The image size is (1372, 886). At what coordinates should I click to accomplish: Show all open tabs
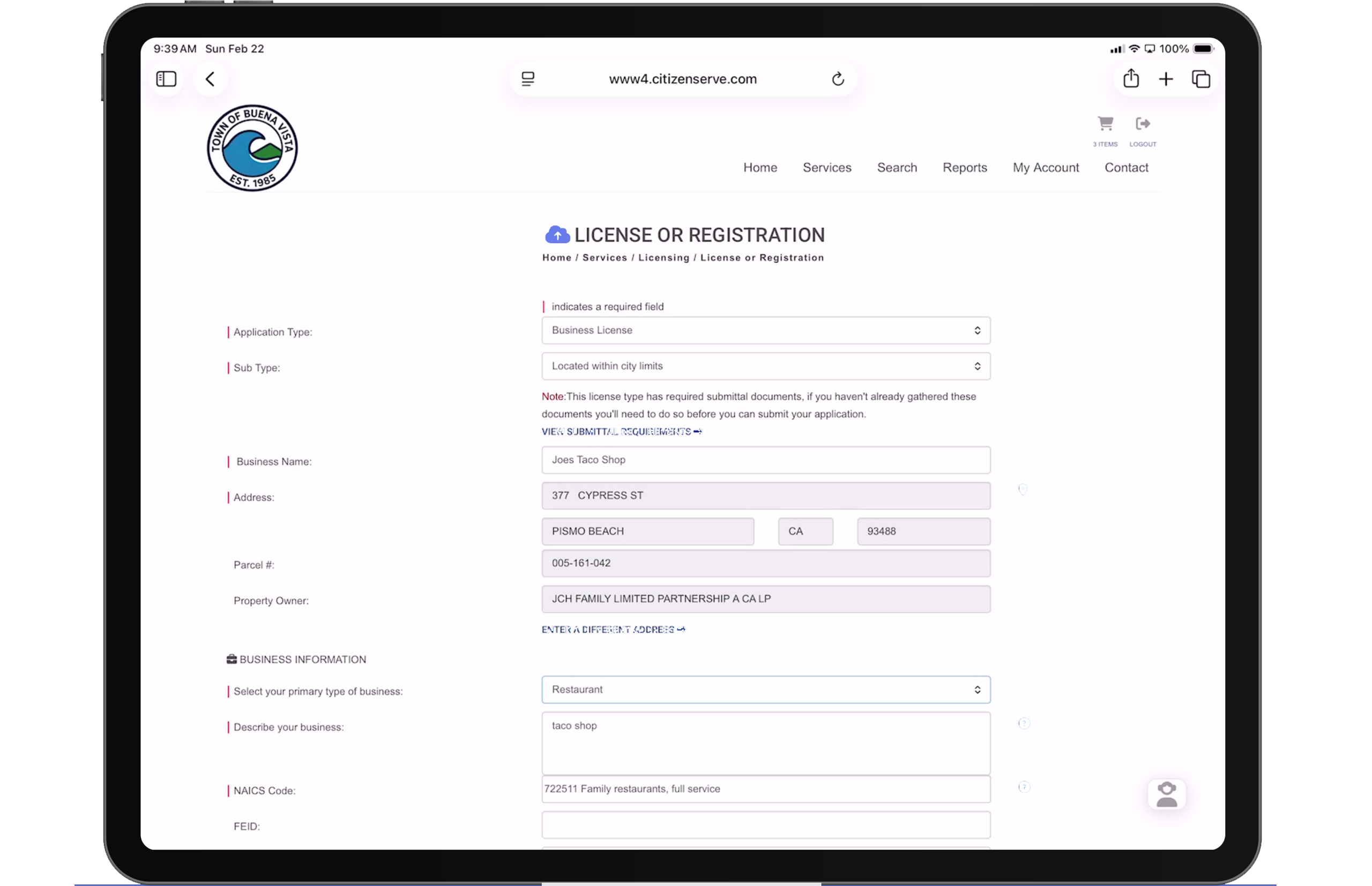1201,79
